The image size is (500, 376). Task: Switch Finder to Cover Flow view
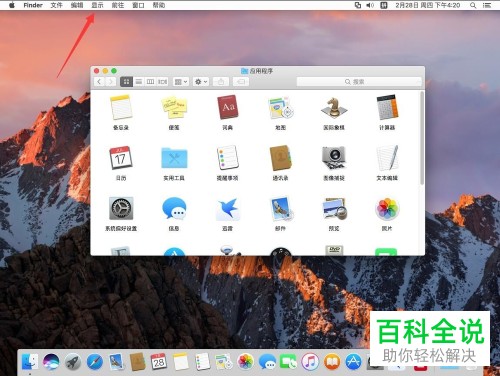pos(163,82)
